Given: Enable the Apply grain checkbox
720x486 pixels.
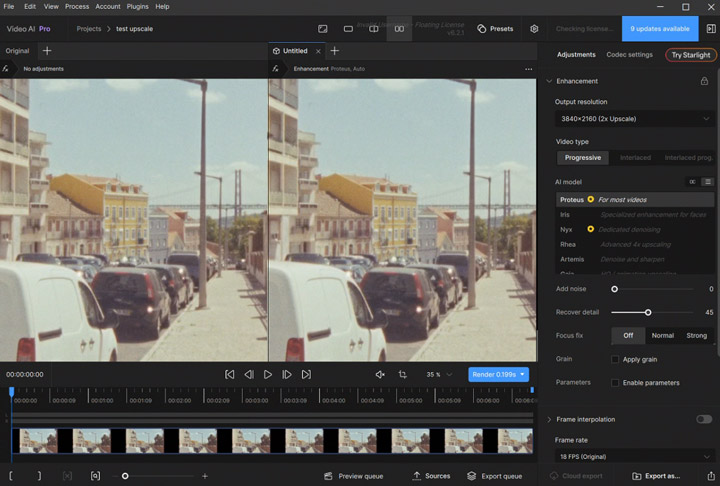Looking at the screenshot, I should (615, 359).
